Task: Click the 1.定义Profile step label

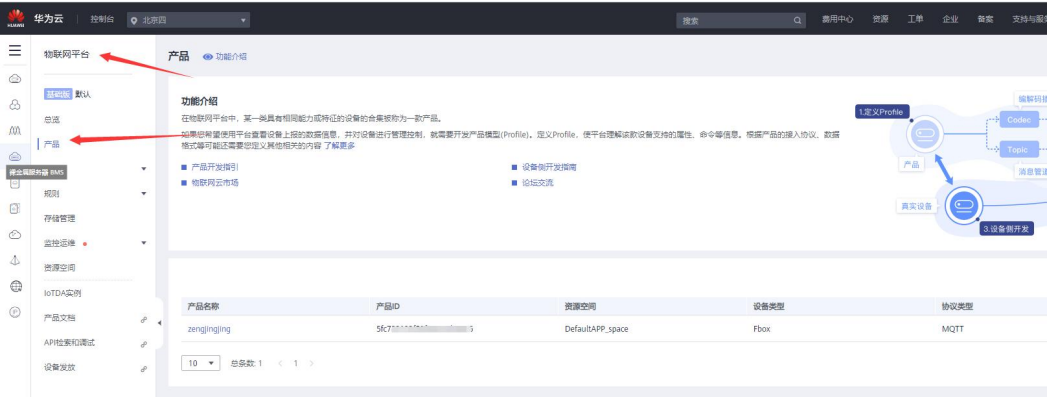Action: point(881,112)
